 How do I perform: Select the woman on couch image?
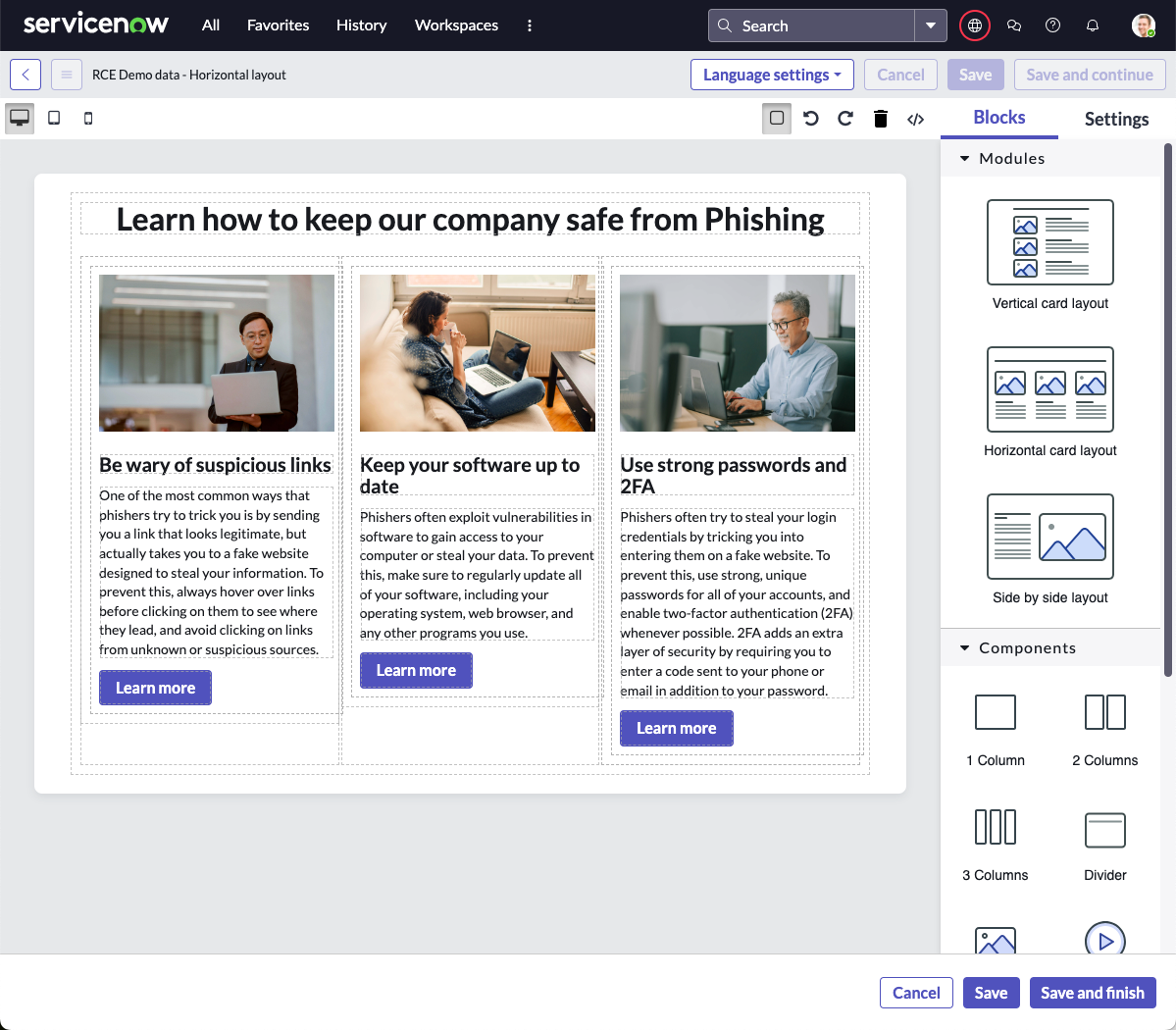(477, 352)
